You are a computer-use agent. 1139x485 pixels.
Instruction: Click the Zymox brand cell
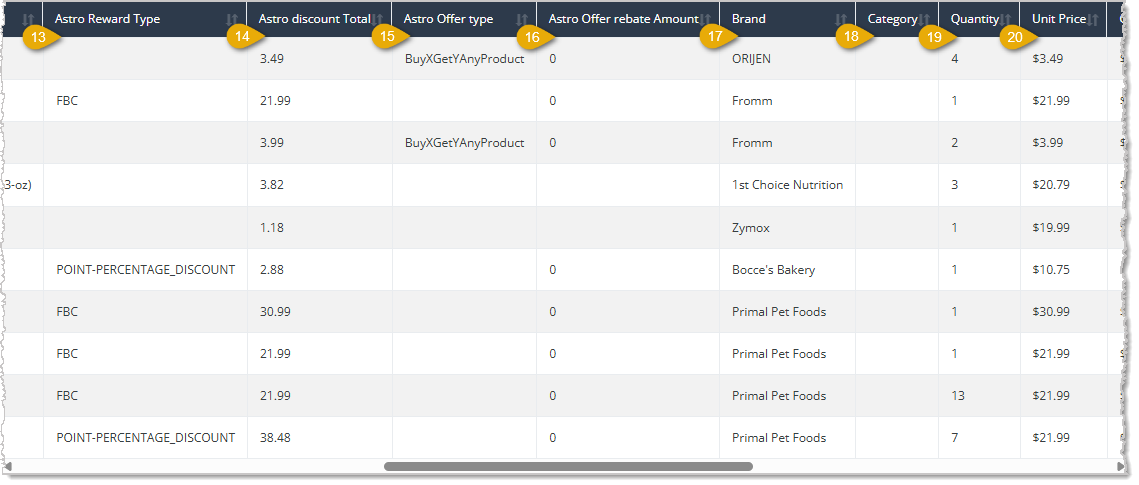pyautogui.click(x=787, y=228)
